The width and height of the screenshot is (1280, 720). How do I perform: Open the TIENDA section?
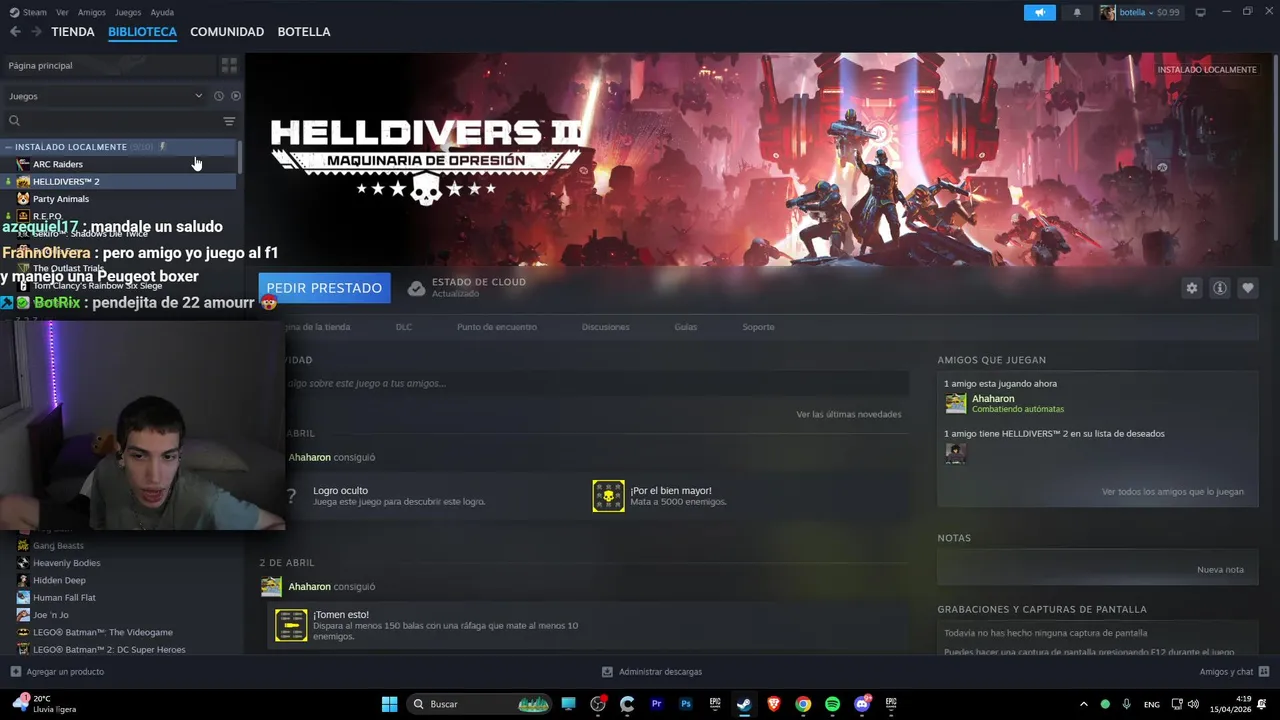(x=73, y=32)
